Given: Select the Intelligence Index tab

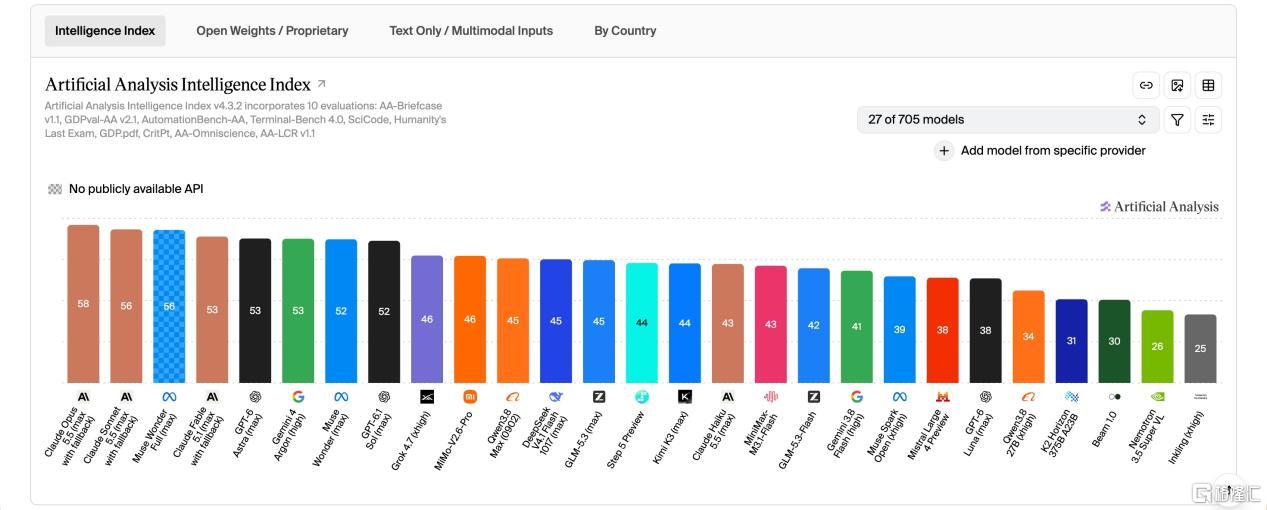Looking at the screenshot, I should click(105, 31).
